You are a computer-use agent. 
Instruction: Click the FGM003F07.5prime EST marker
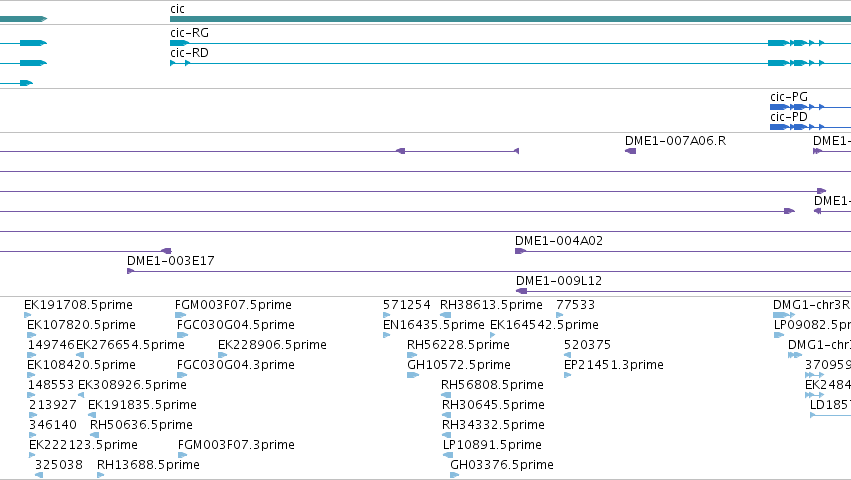pyautogui.click(x=181, y=315)
